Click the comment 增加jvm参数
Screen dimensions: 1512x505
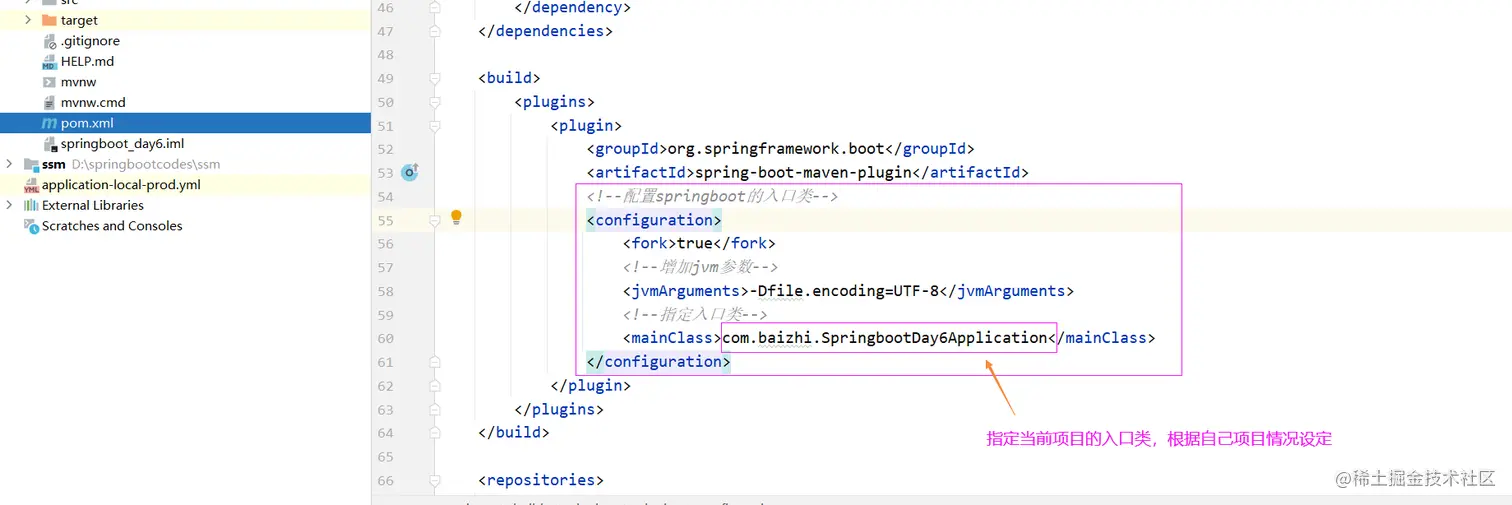700,267
